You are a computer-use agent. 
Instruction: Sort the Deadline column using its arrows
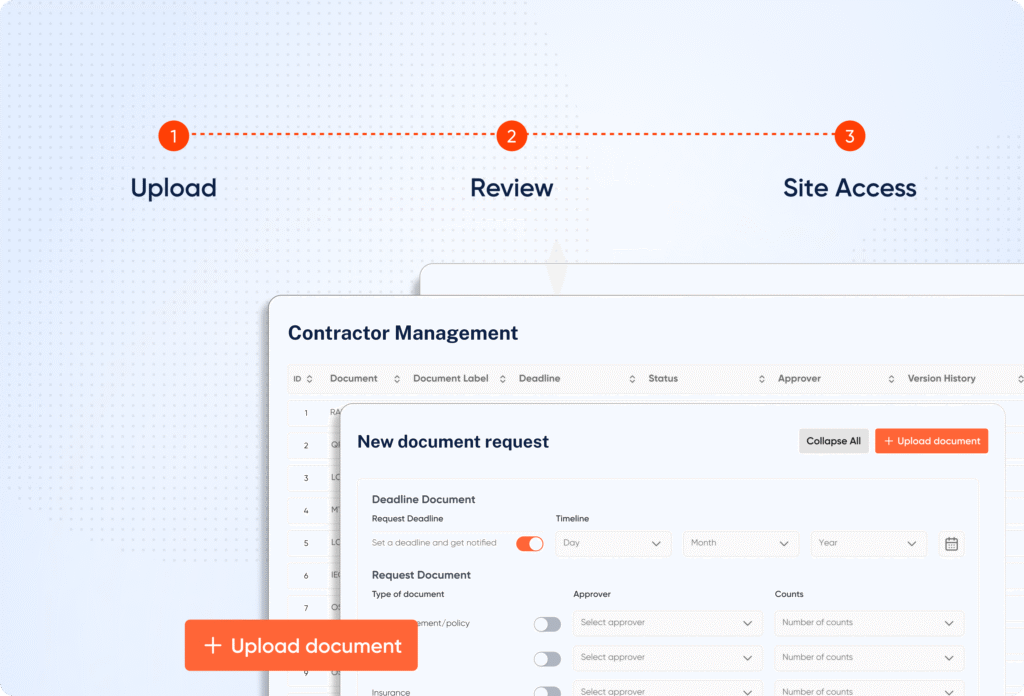[x=633, y=379]
